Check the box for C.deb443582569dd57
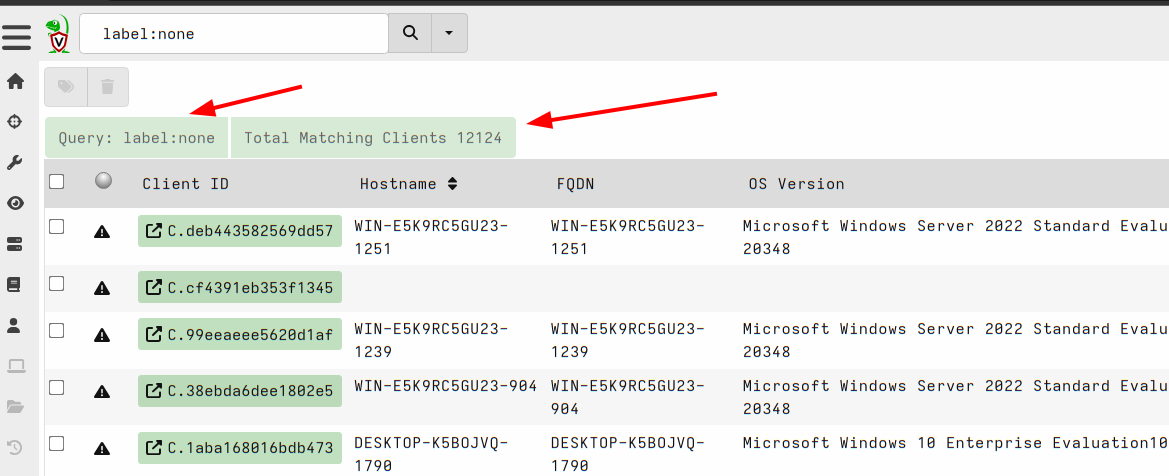 point(57,227)
